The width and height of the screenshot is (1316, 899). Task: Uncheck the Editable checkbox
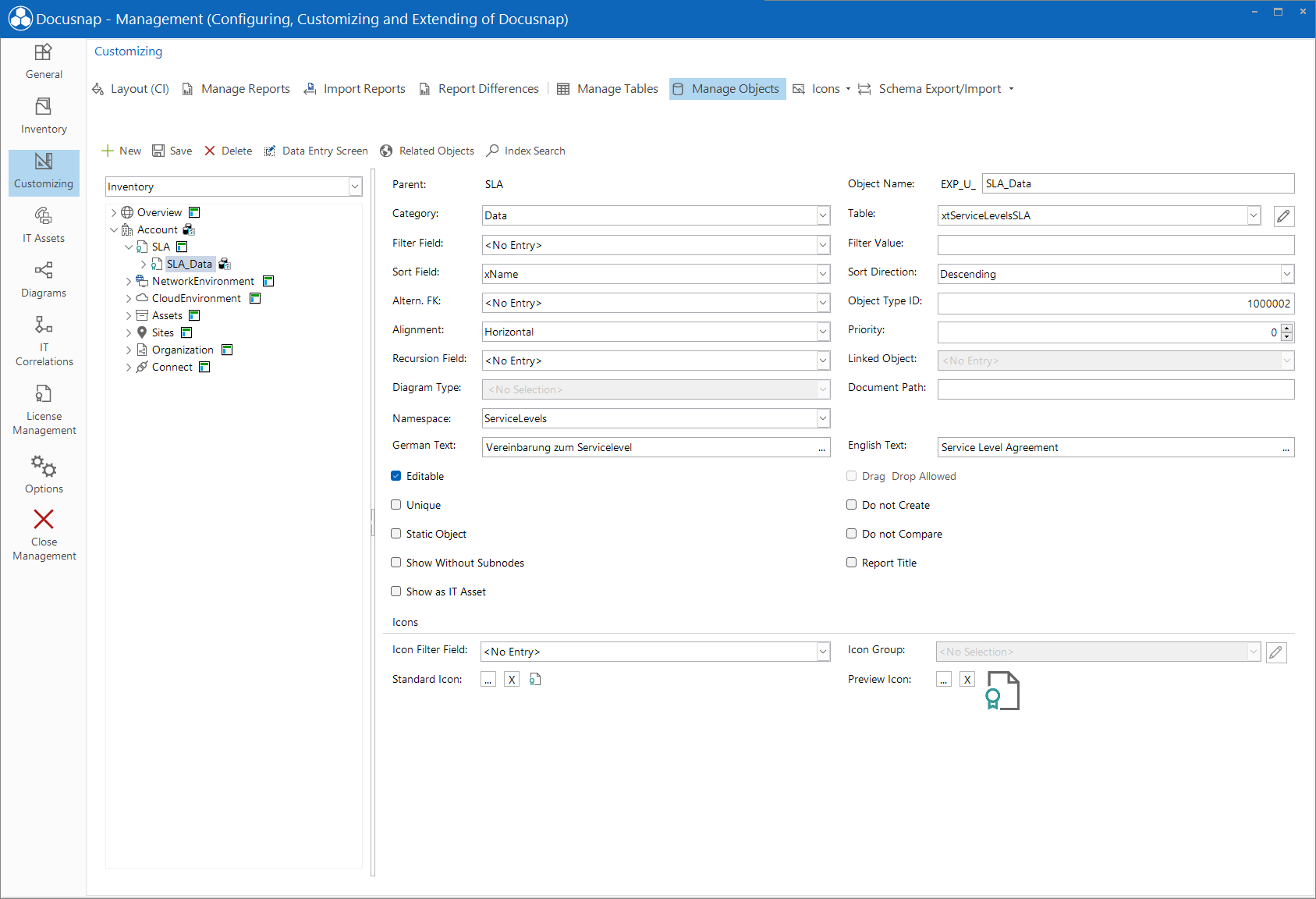(x=396, y=476)
